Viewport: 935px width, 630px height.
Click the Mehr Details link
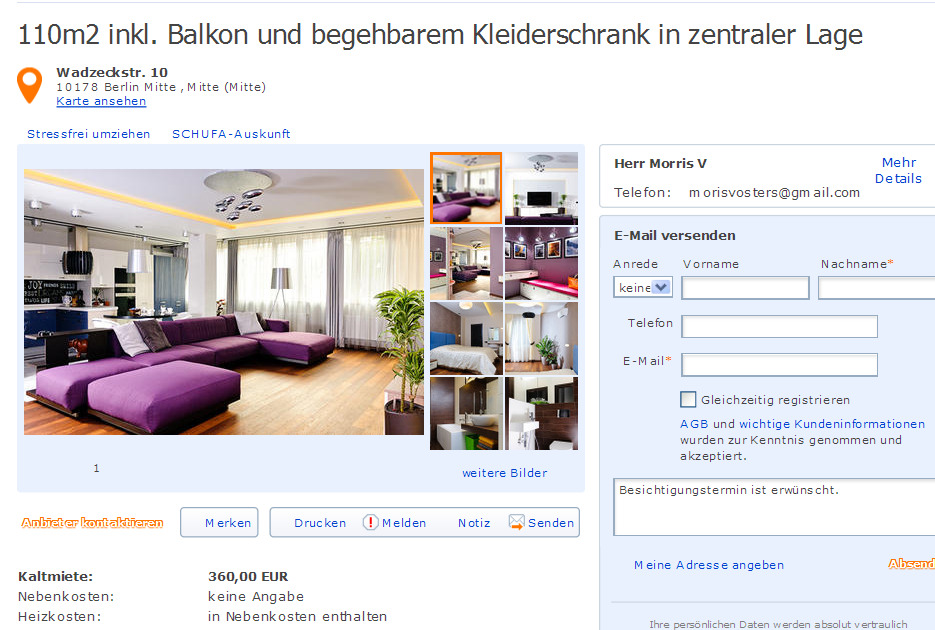(898, 170)
